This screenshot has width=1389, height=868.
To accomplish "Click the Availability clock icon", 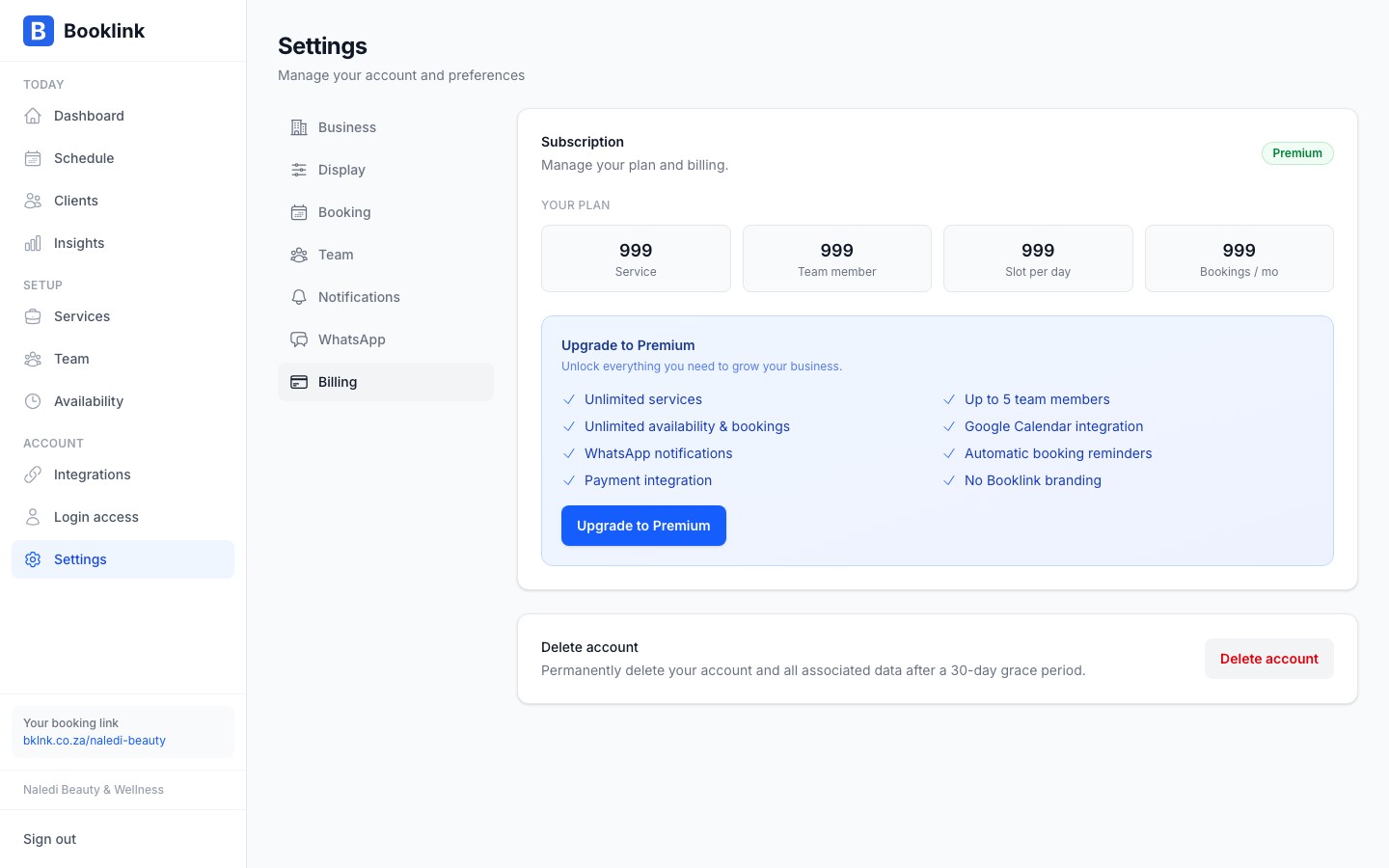I will pos(33,401).
